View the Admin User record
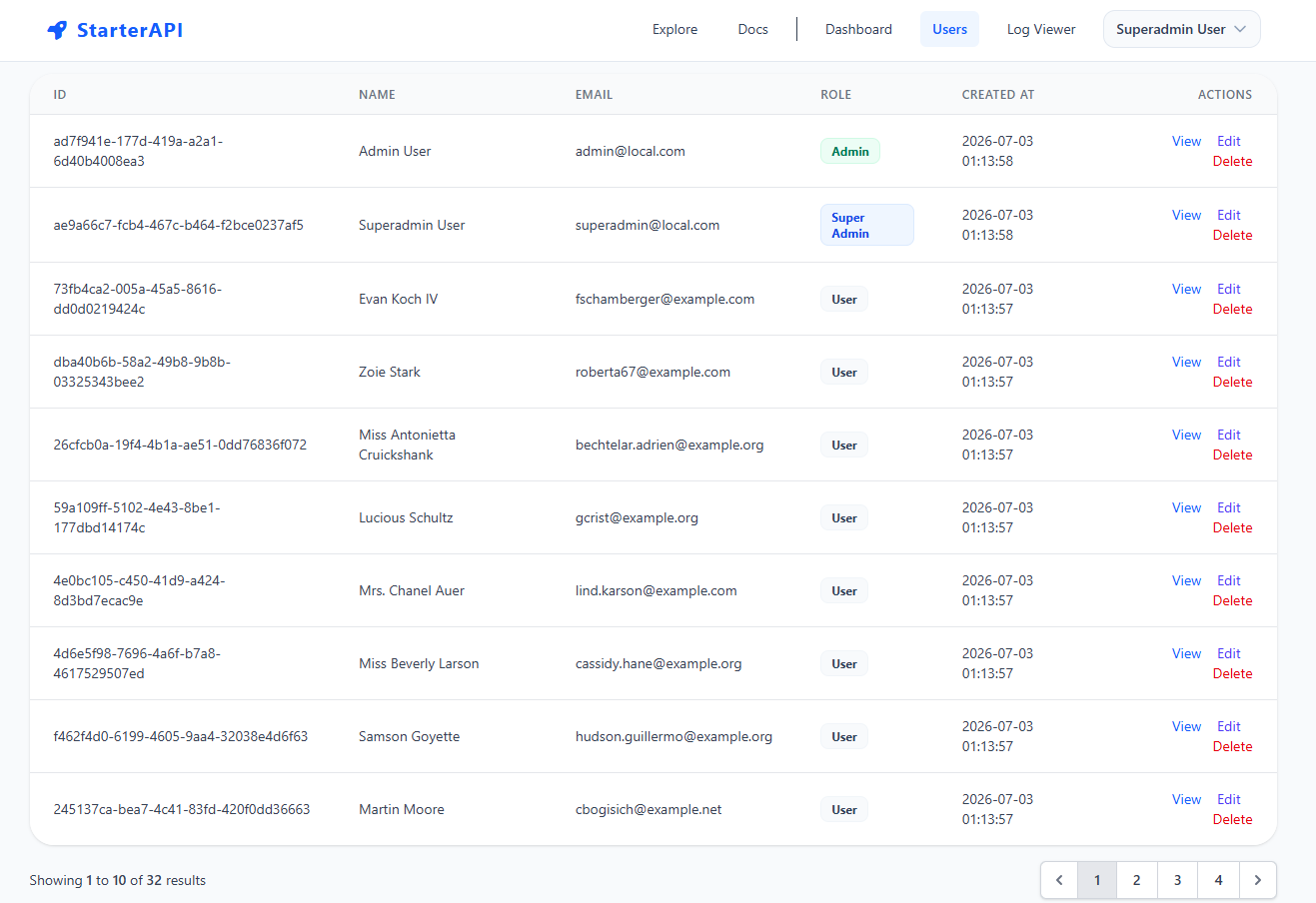Viewport: 1316px width, 903px height. click(1186, 141)
